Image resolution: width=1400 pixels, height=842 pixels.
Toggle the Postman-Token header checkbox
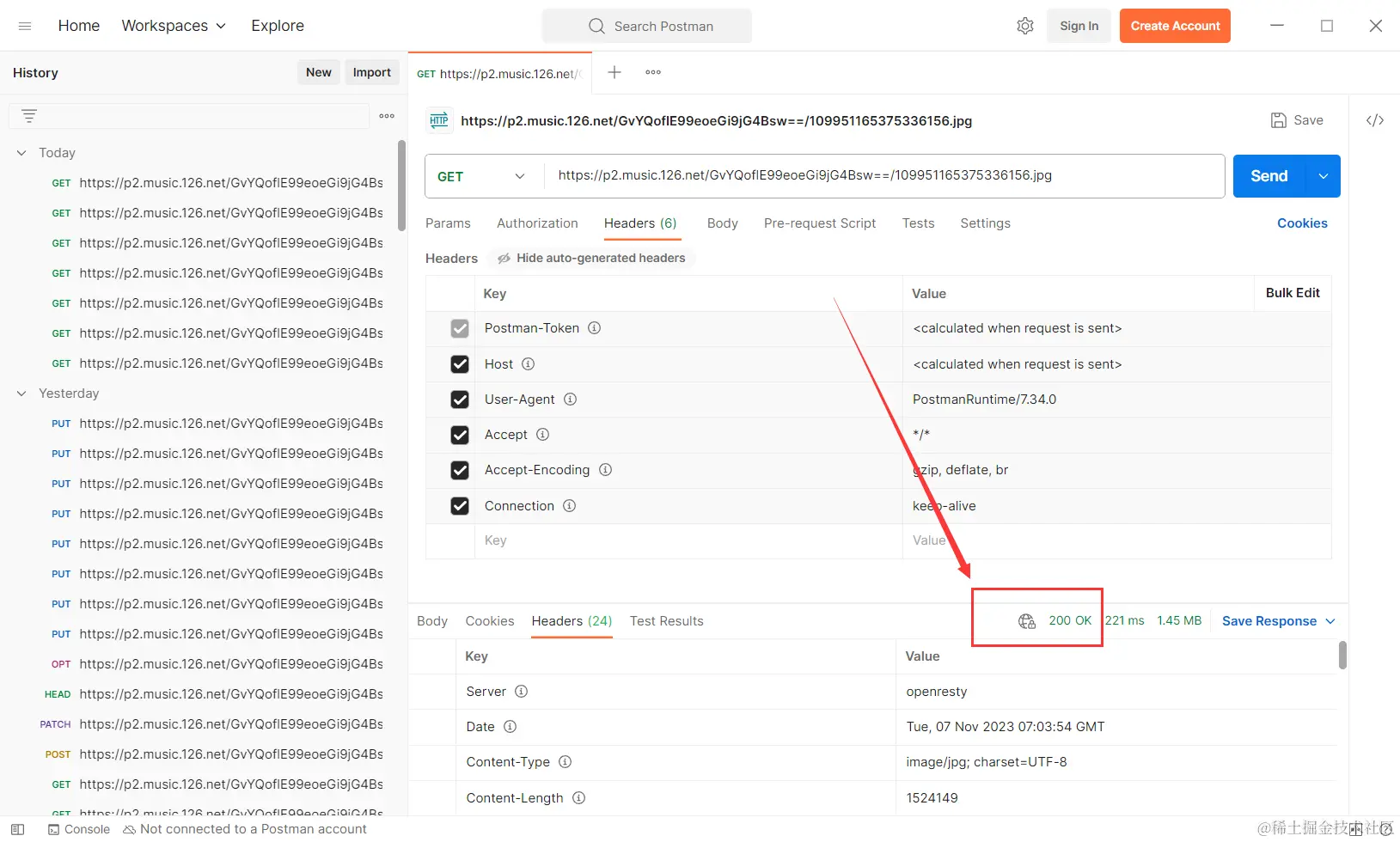460,328
